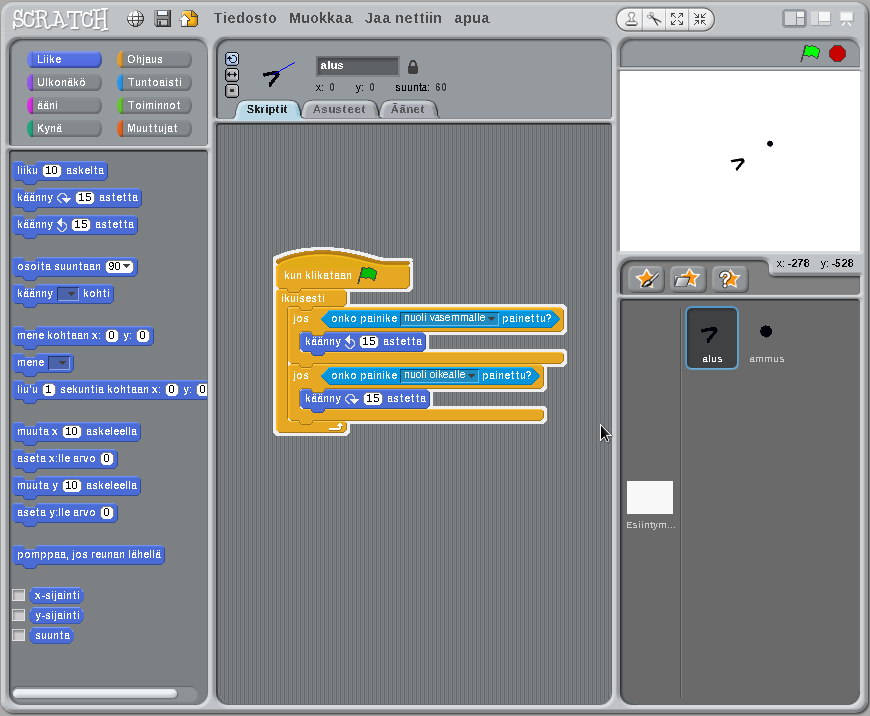This screenshot has height=716, width=870.
Task: Click the pomppaa, jos reunan lähellä block
Action: tap(89, 555)
